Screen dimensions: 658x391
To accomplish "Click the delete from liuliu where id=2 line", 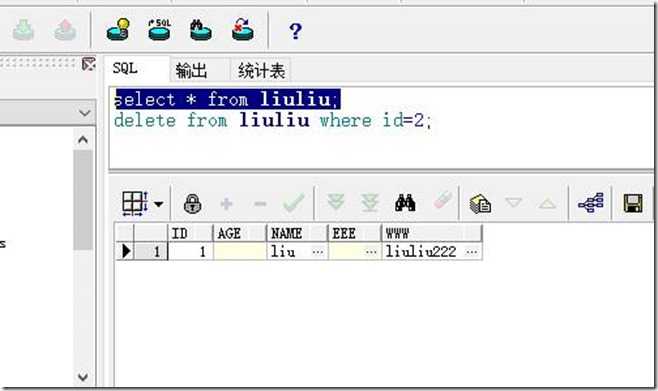I will (x=272, y=121).
